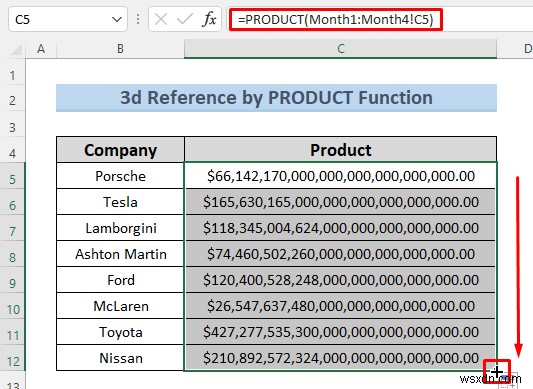Click the Insert Function fx icon
Screen dimensions: 533x389
tap(209, 19)
